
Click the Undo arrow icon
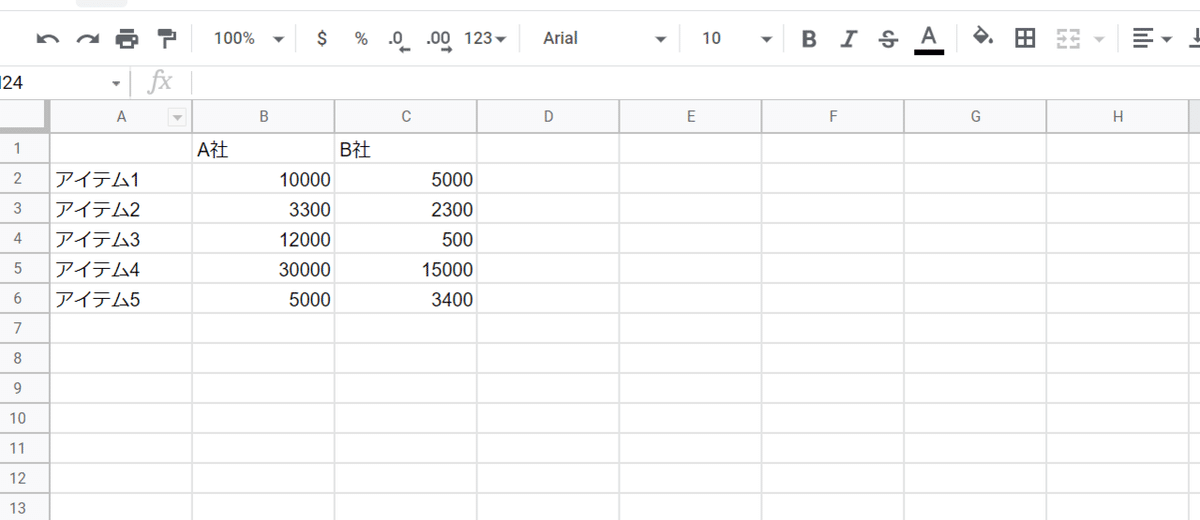48,39
